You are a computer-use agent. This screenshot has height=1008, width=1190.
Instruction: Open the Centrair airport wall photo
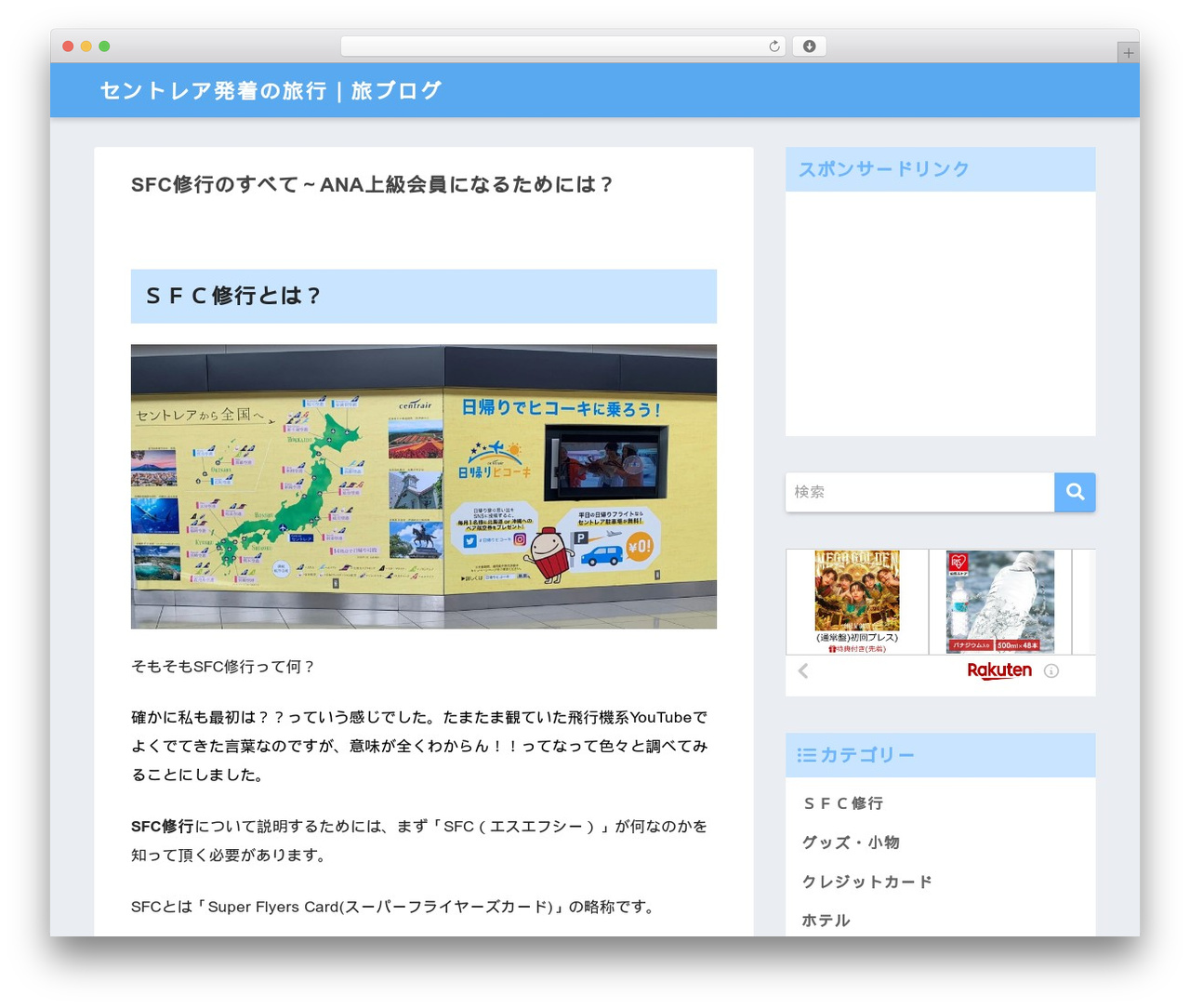pyautogui.click(x=424, y=486)
